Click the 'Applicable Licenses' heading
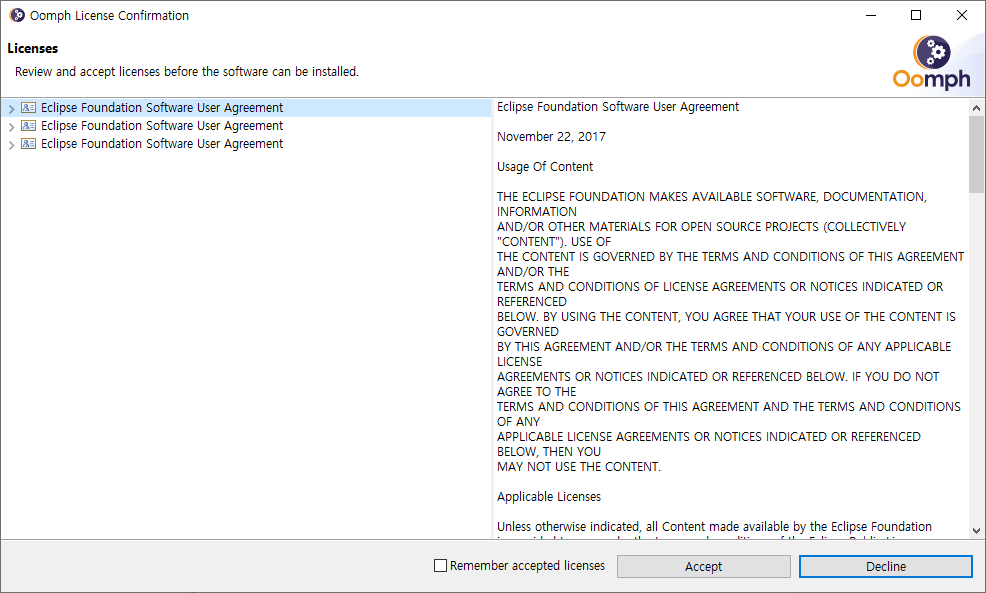Viewport: 986px width, 593px height. pos(549,497)
